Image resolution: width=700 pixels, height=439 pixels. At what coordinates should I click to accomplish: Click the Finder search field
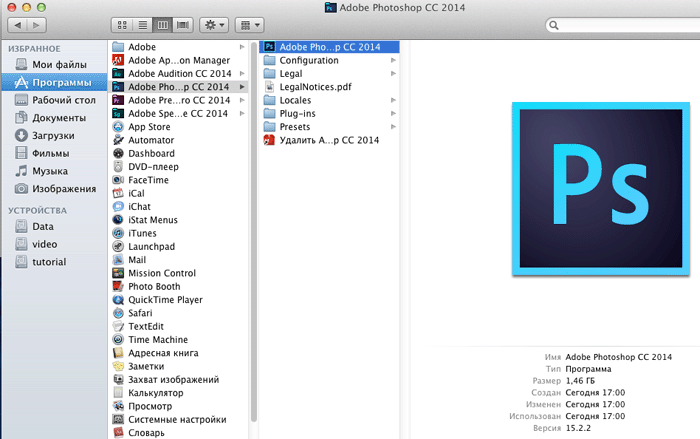coord(623,25)
